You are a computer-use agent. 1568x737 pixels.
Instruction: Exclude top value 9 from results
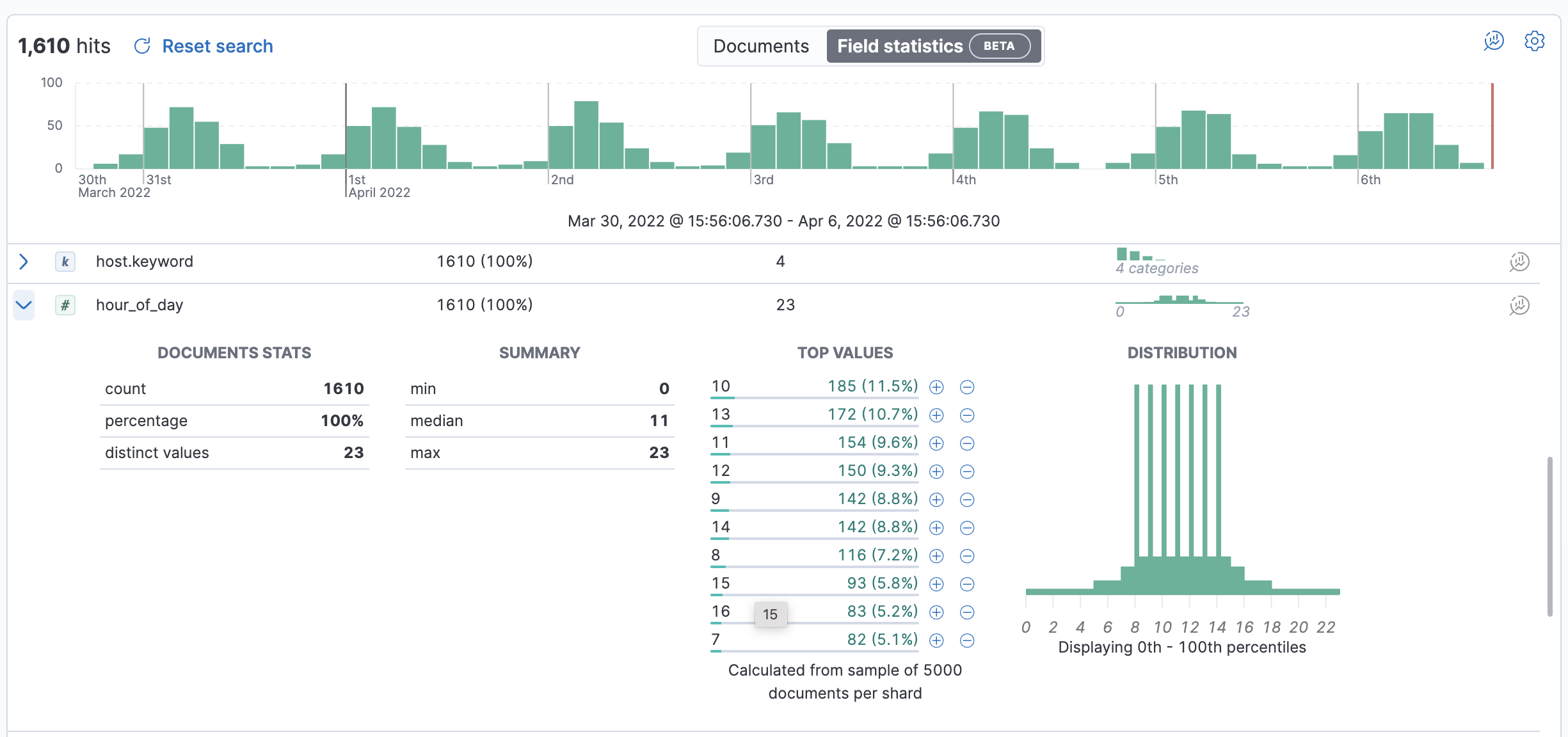[966, 500]
